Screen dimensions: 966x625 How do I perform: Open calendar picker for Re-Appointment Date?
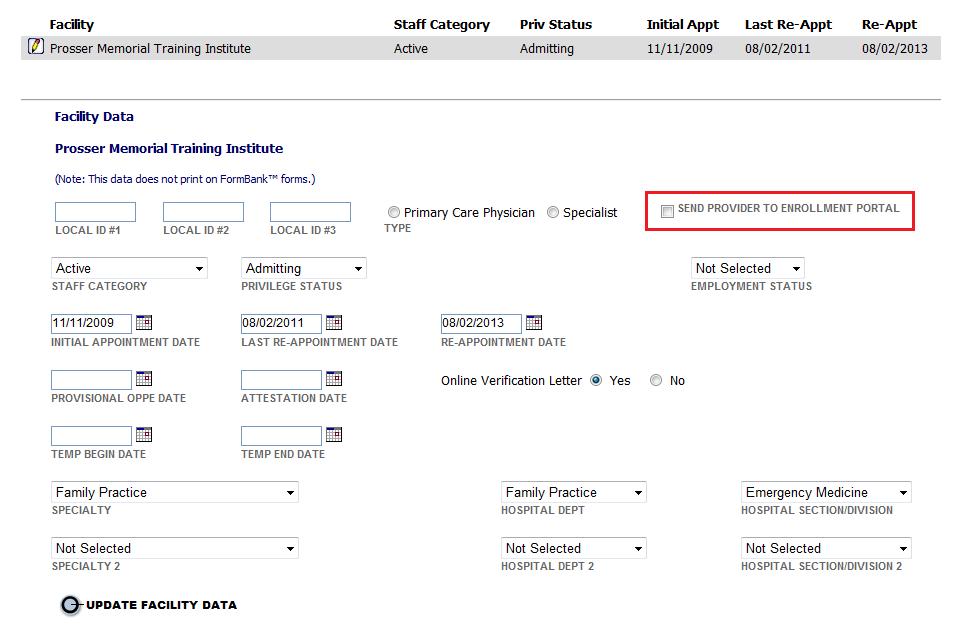pos(534,322)
